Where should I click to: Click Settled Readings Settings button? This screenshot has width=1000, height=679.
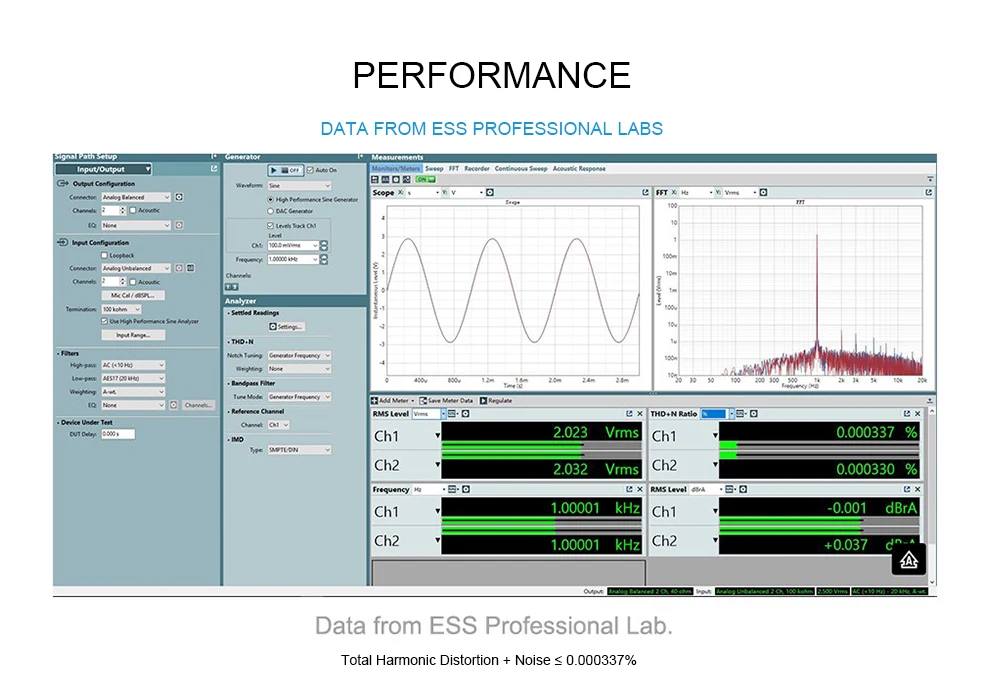(286, 326)
